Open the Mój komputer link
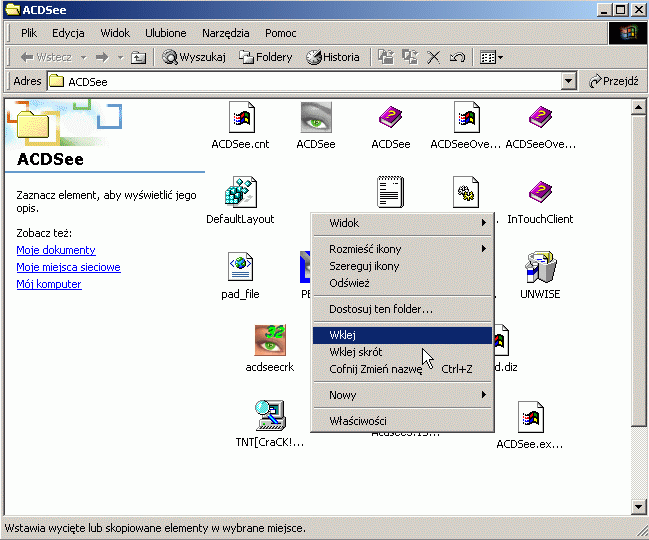649x540 pixels. [x=49, y=284]
